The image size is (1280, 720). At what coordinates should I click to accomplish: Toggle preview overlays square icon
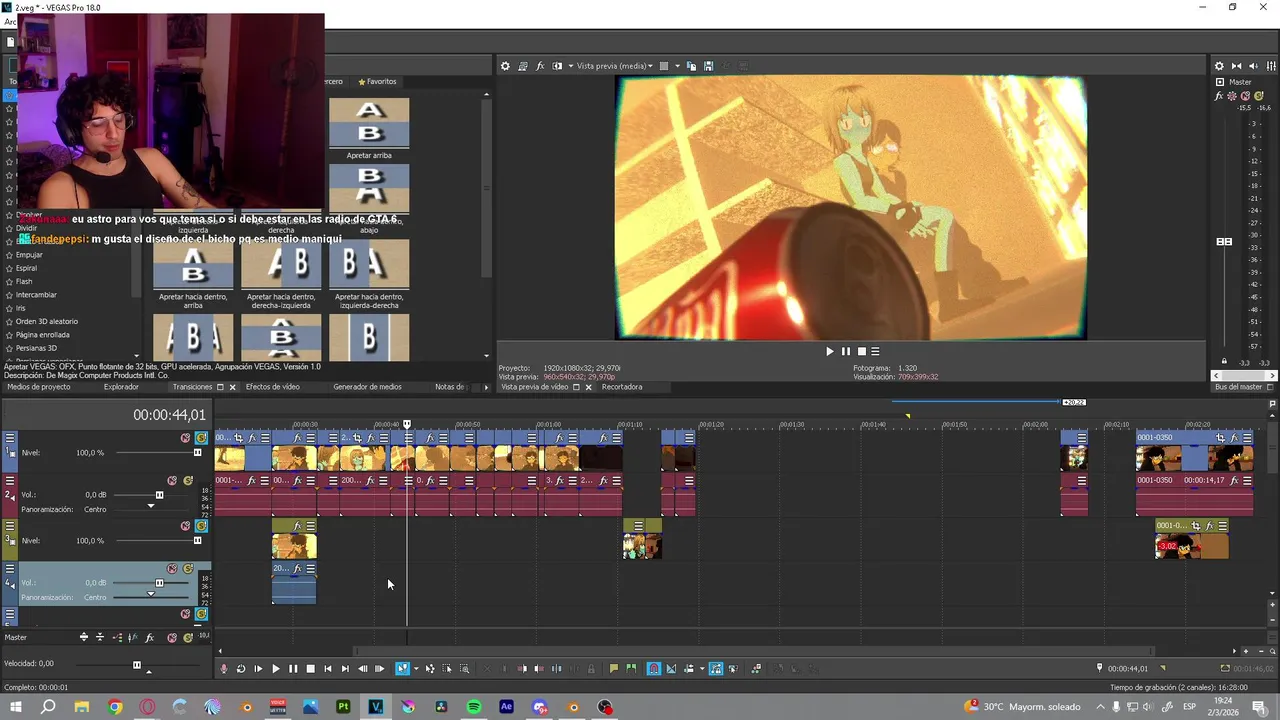click(x=663, y=66)
